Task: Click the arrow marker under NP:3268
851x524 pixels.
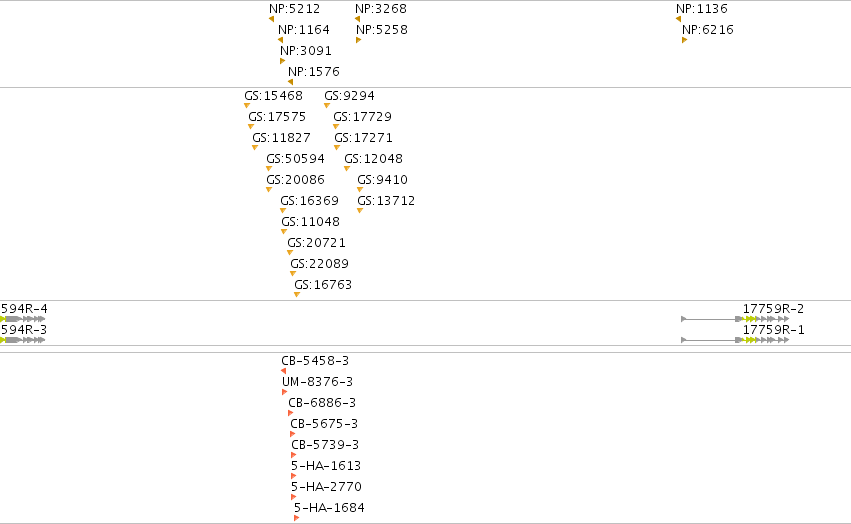Action: 357,19
